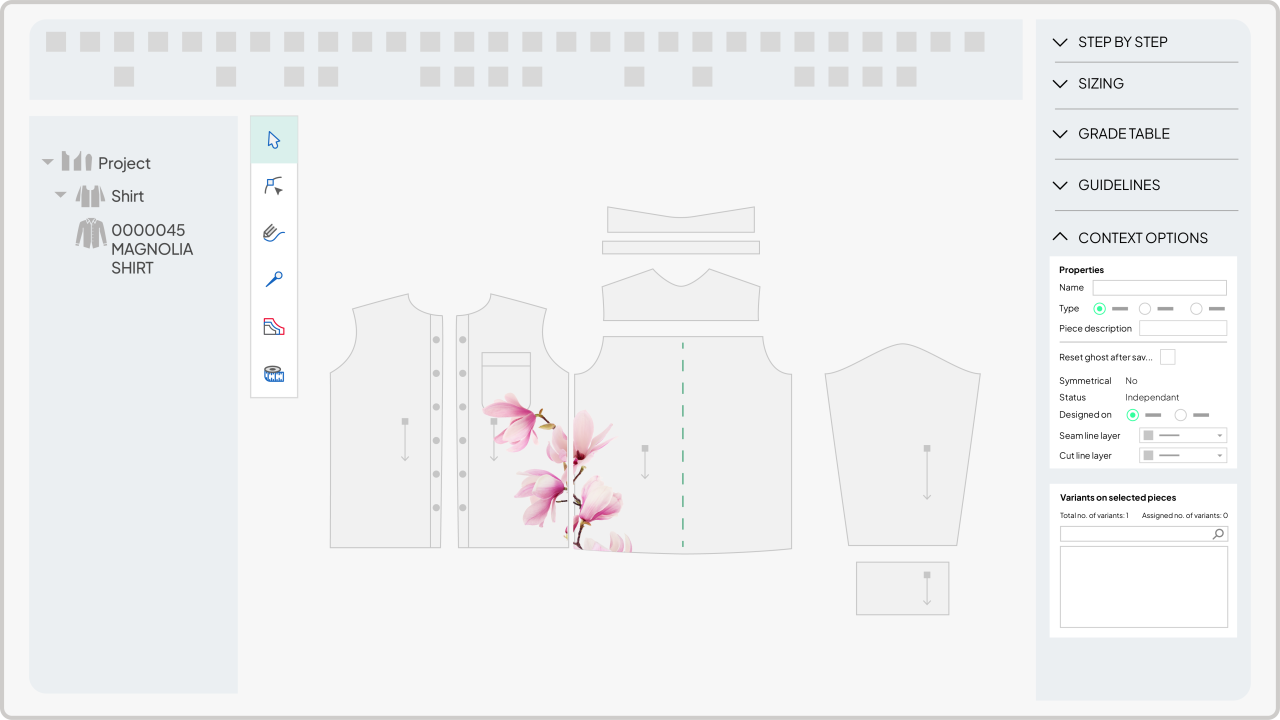Activate the pencil draw curve tool
1280x720 pixels.
tap(274, 233)
